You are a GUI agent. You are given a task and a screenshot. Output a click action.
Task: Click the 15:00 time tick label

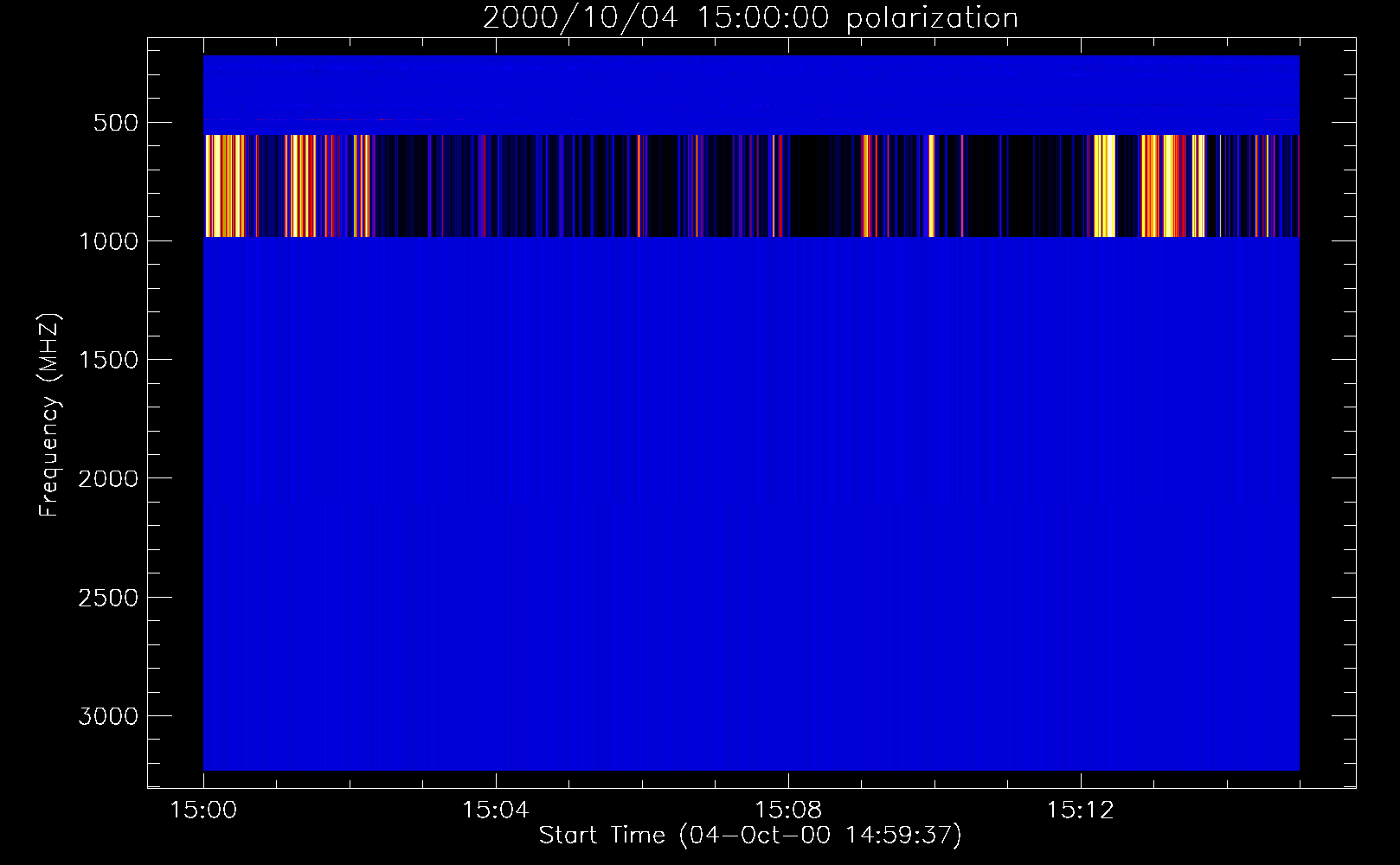[x=203, y=811]
